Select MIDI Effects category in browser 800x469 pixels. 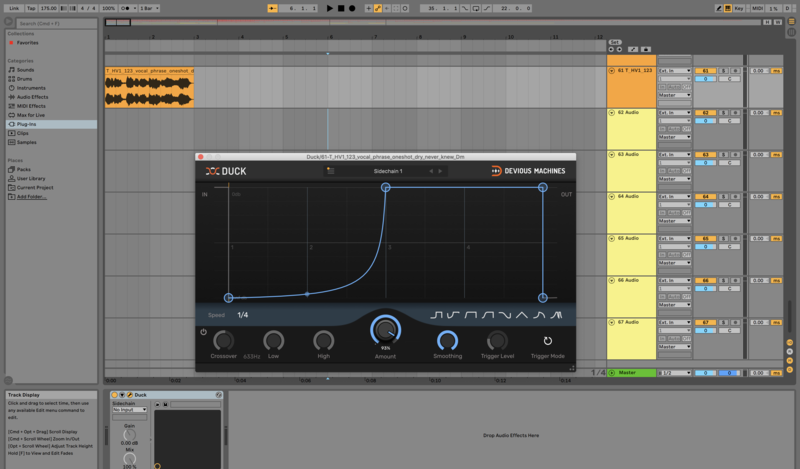click(x=31, y=106)
